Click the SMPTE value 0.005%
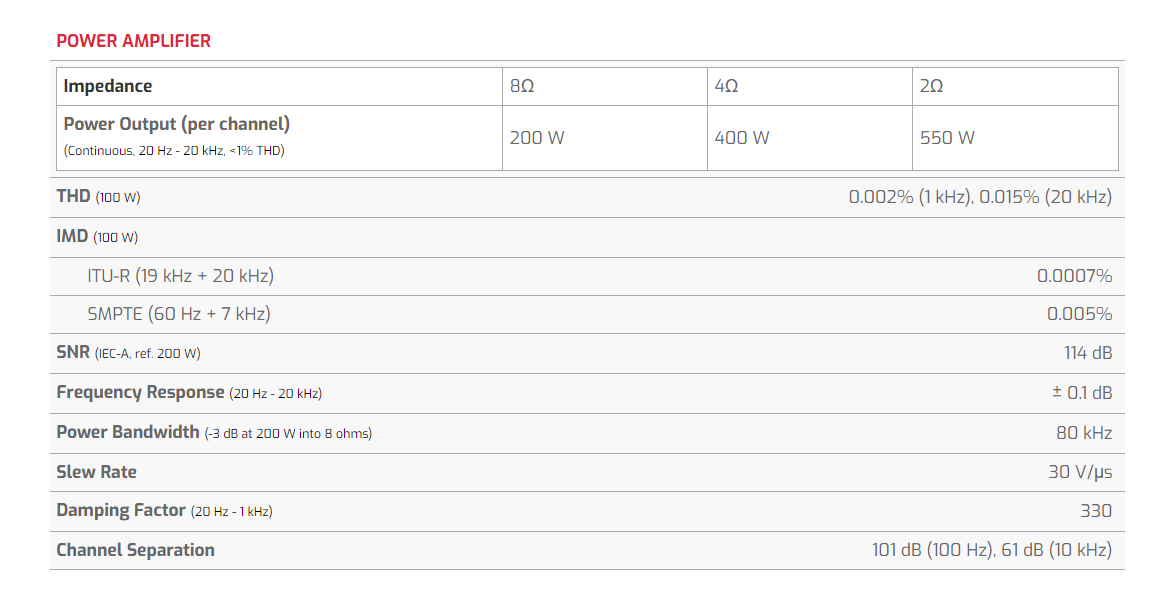 1079,314
